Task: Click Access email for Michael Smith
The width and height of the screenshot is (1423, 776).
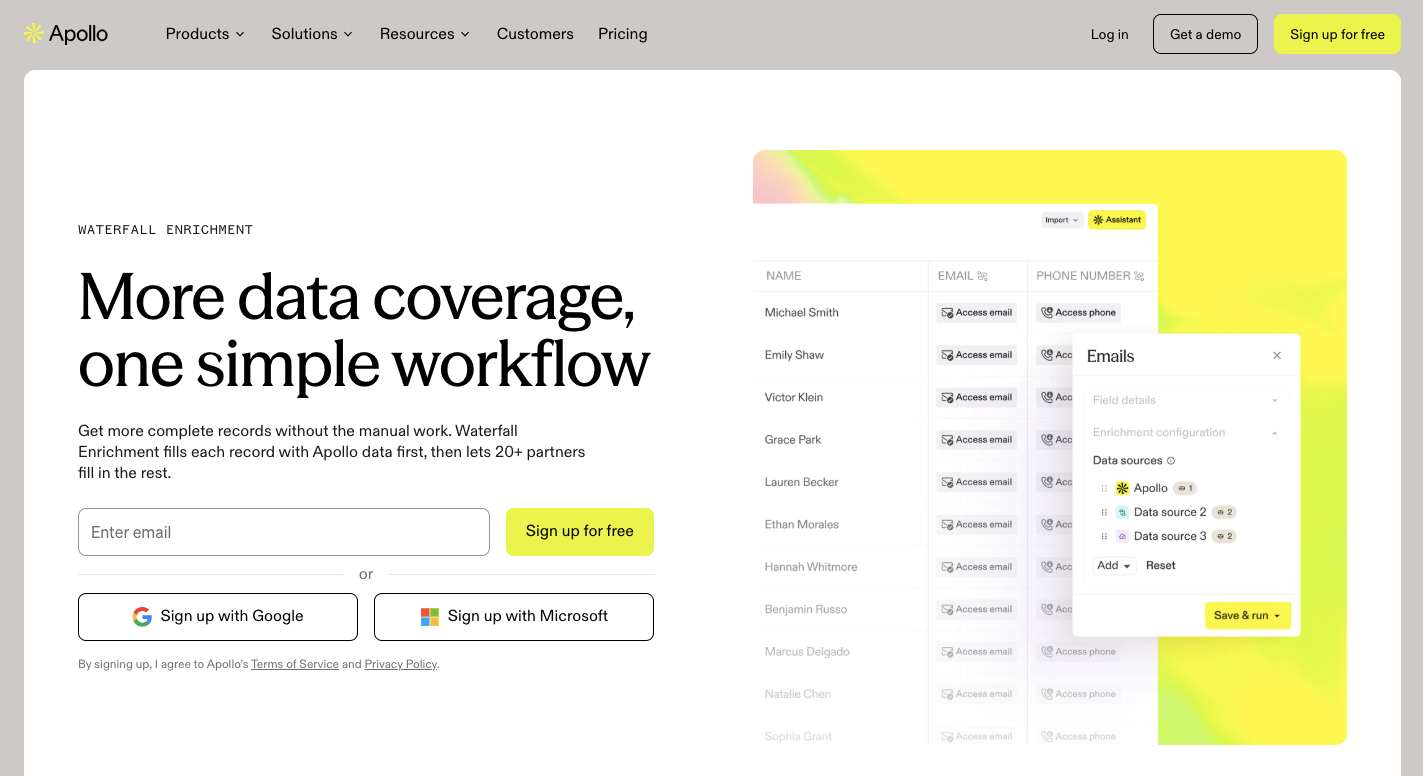Action: [x=977, y=313]
